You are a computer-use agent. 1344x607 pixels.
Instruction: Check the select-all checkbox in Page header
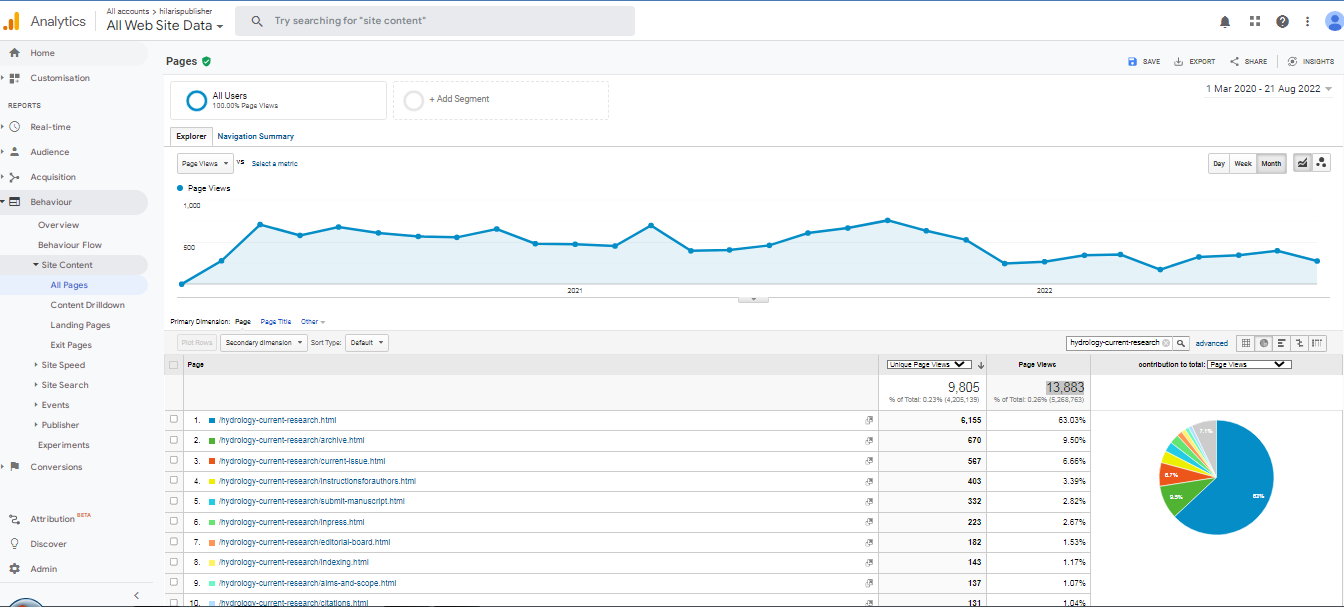(174, 365)
